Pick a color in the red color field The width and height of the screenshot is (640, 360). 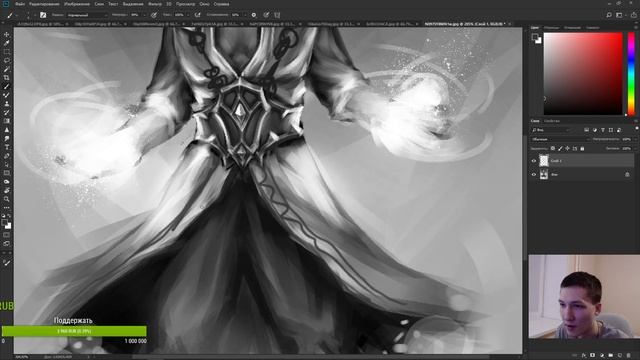[583, 73]
